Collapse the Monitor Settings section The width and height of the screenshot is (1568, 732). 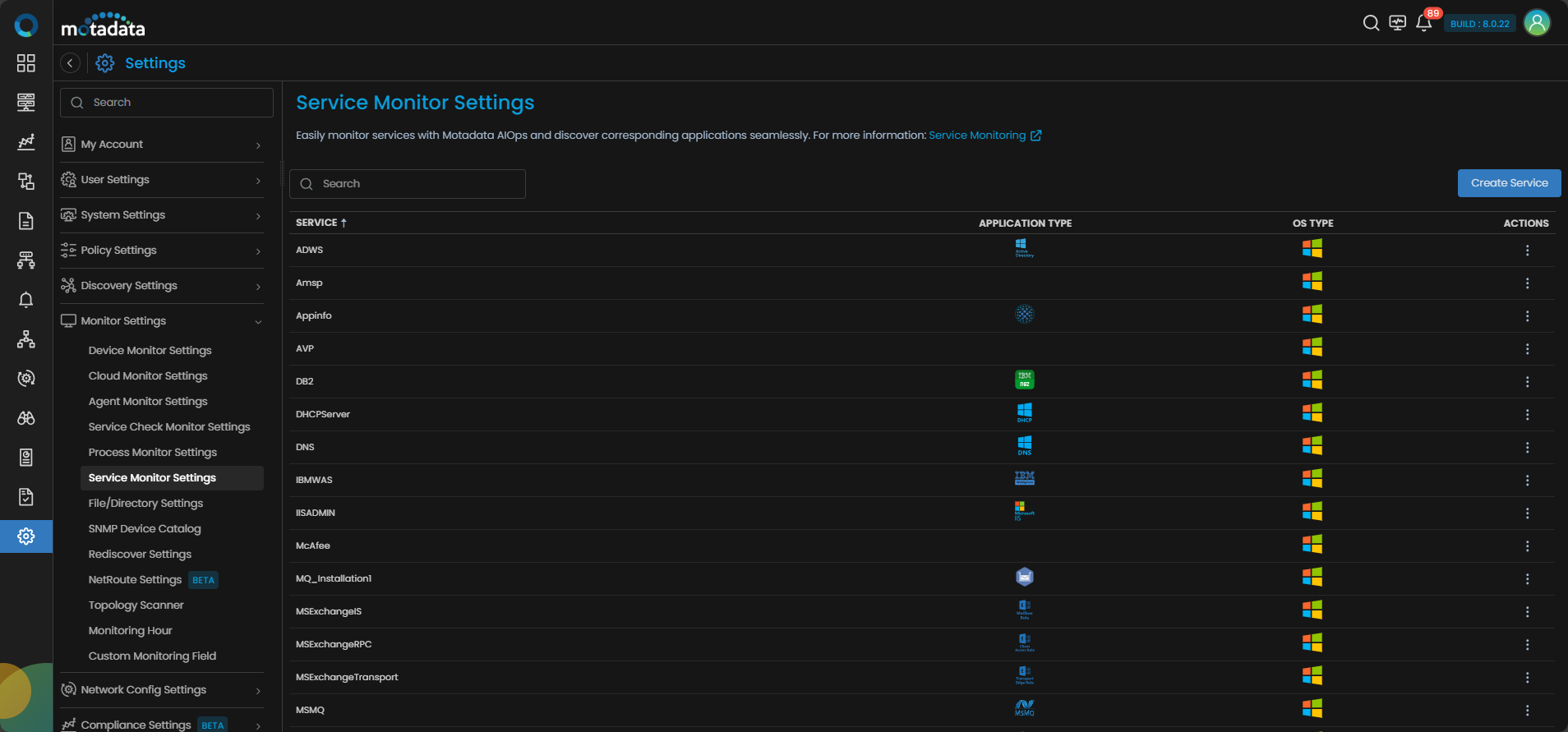[162, 321]
